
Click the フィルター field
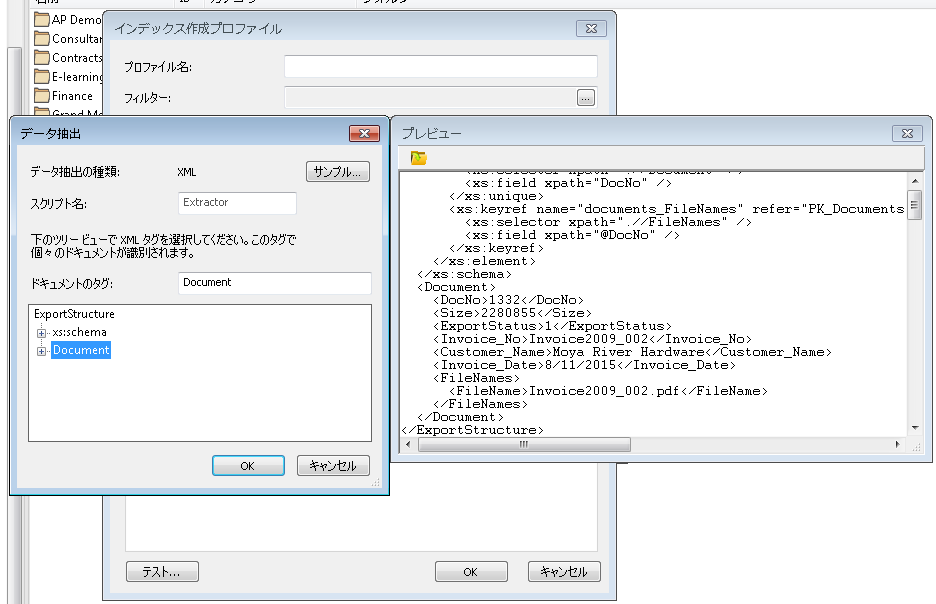click(x=430, y=98)
